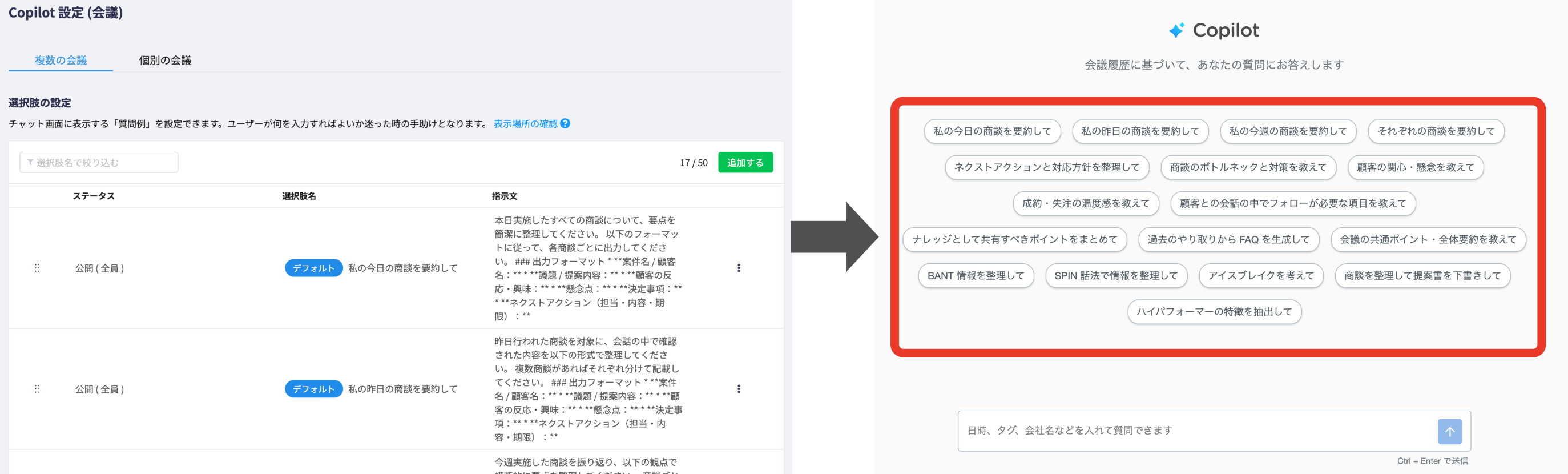1568x474 pixels.
Task: Click 会議履歴に基づいて、あなたの質問にお答えします subtitle
Action: tap(1214, 65)
